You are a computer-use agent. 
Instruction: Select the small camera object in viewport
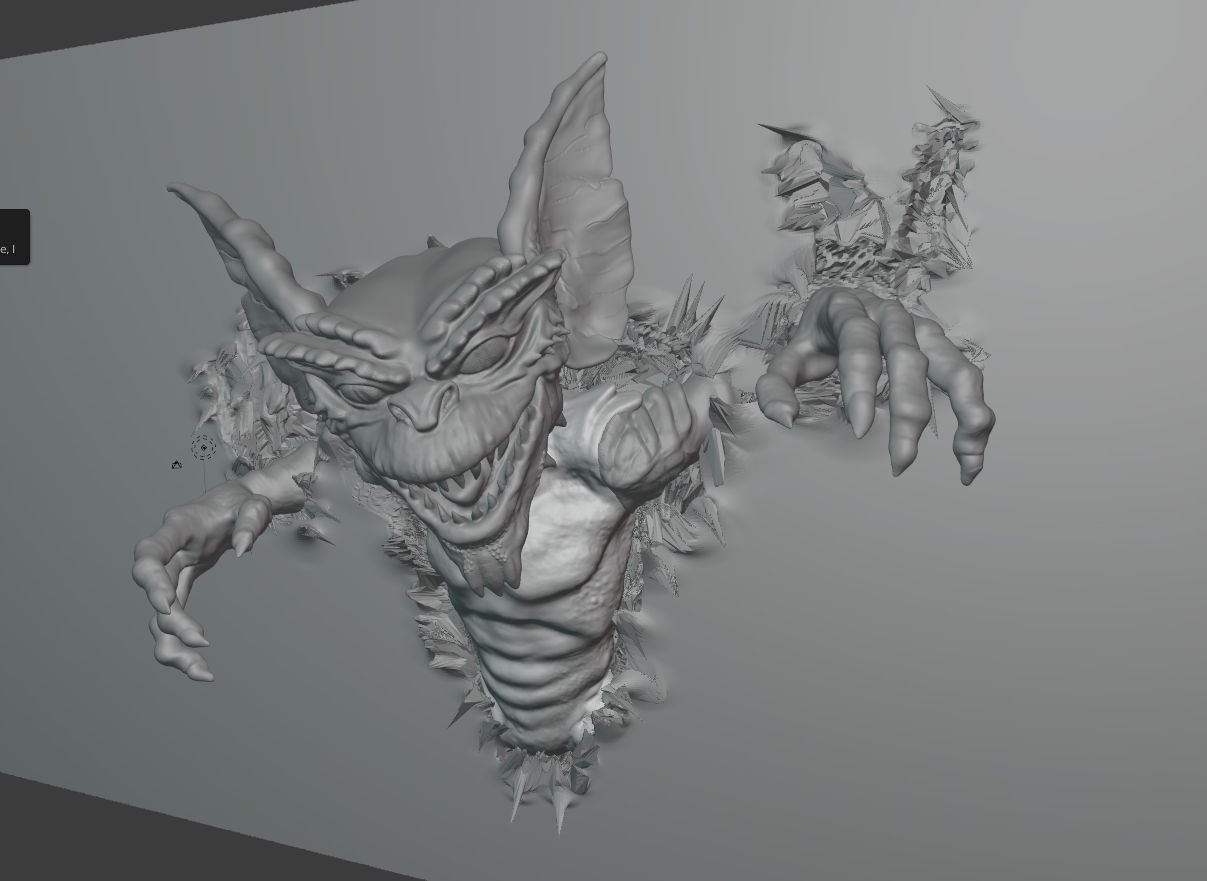click(x=177, y=465)
